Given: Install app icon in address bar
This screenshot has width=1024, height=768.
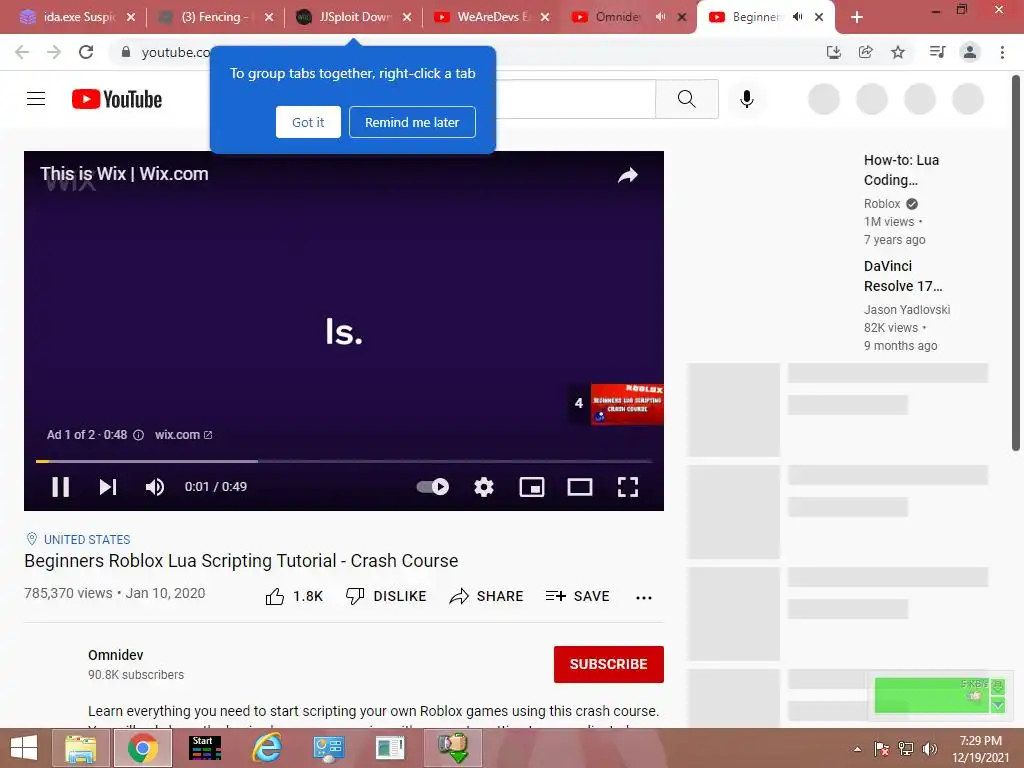Looking at the screenshot, I should (x=834, y=52).
